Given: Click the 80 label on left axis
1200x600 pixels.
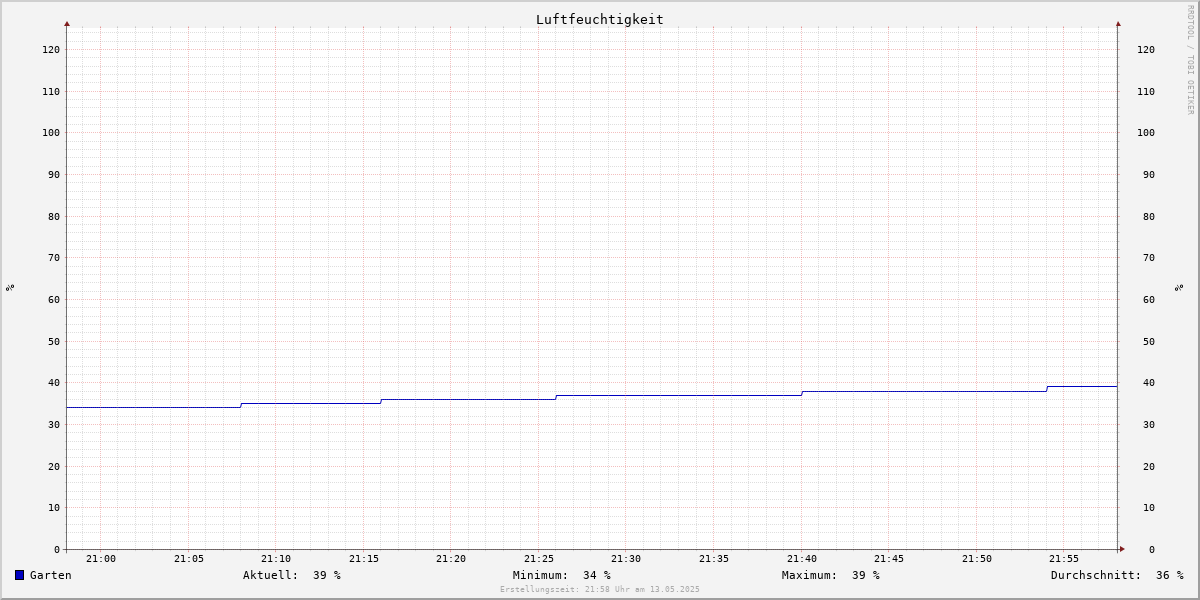Looking at the screenshot, I should 54,216.
